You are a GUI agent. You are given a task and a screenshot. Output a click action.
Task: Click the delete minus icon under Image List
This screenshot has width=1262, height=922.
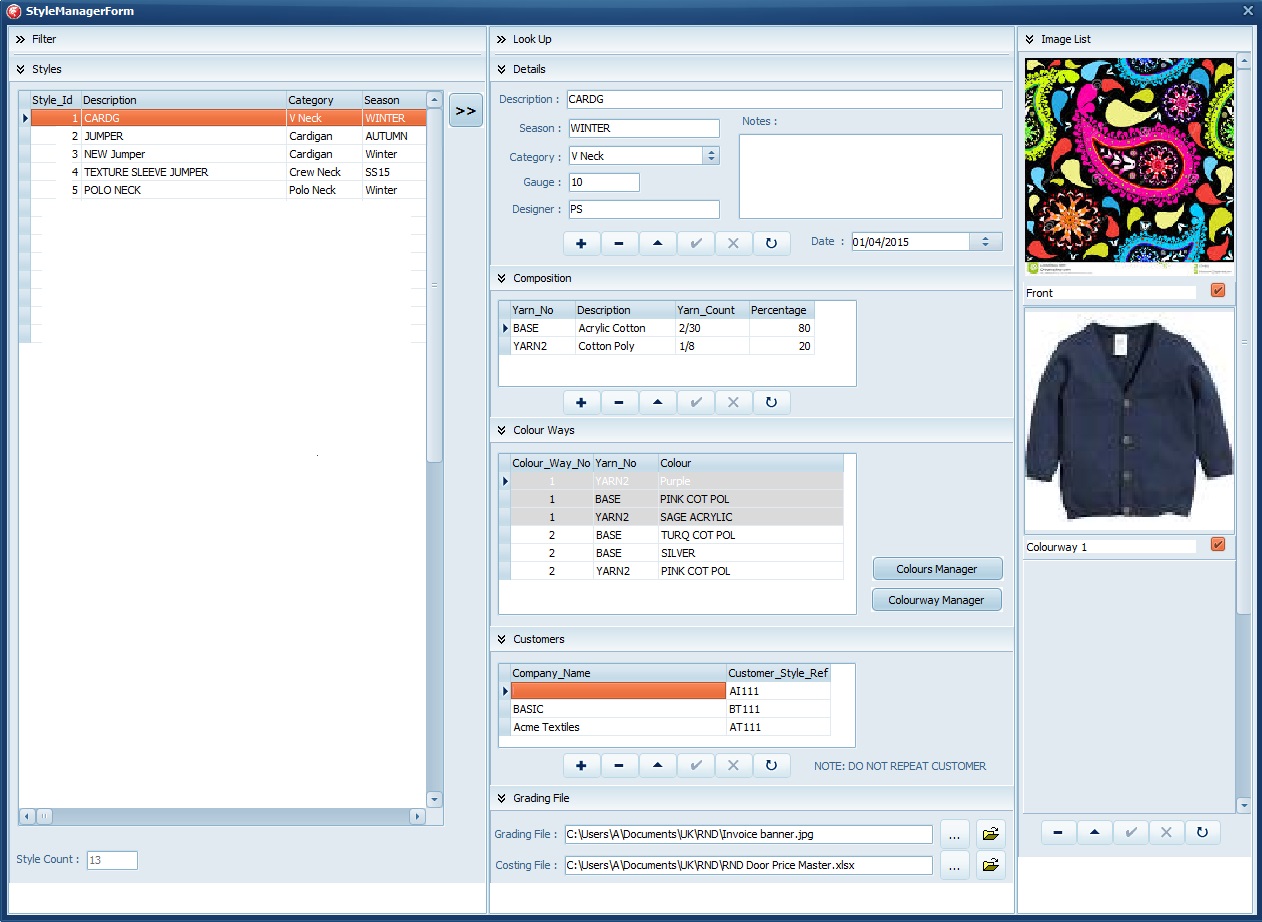(x=1058, y=832)
